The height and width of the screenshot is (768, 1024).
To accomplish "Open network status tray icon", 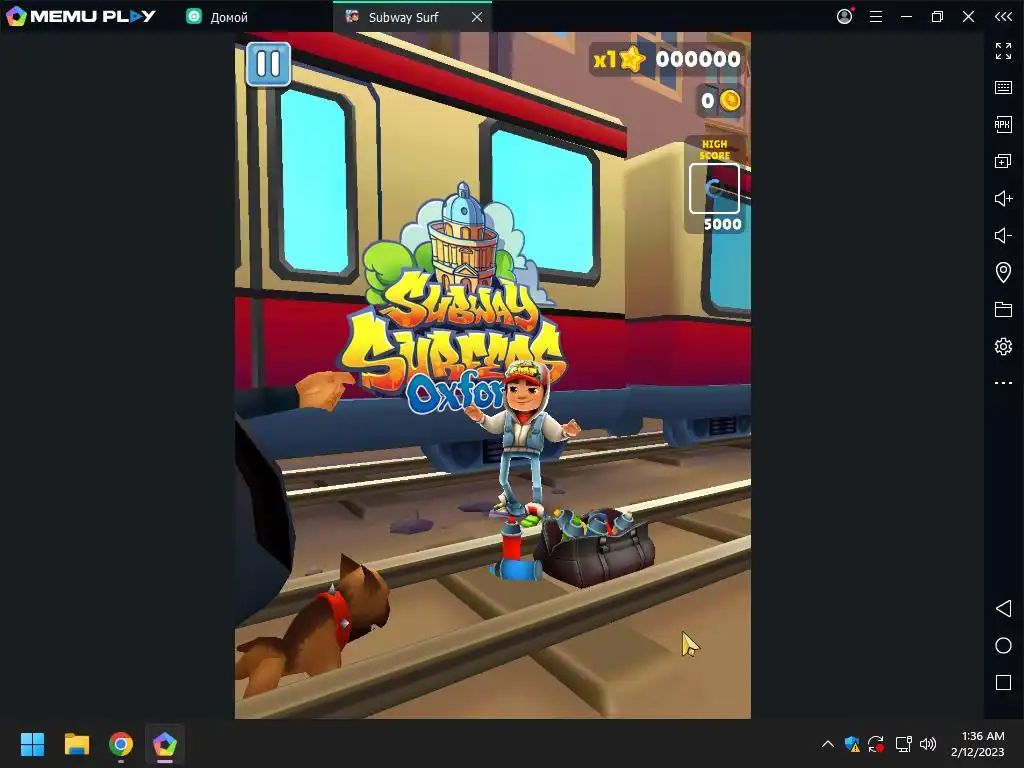I will coord(903,744).
